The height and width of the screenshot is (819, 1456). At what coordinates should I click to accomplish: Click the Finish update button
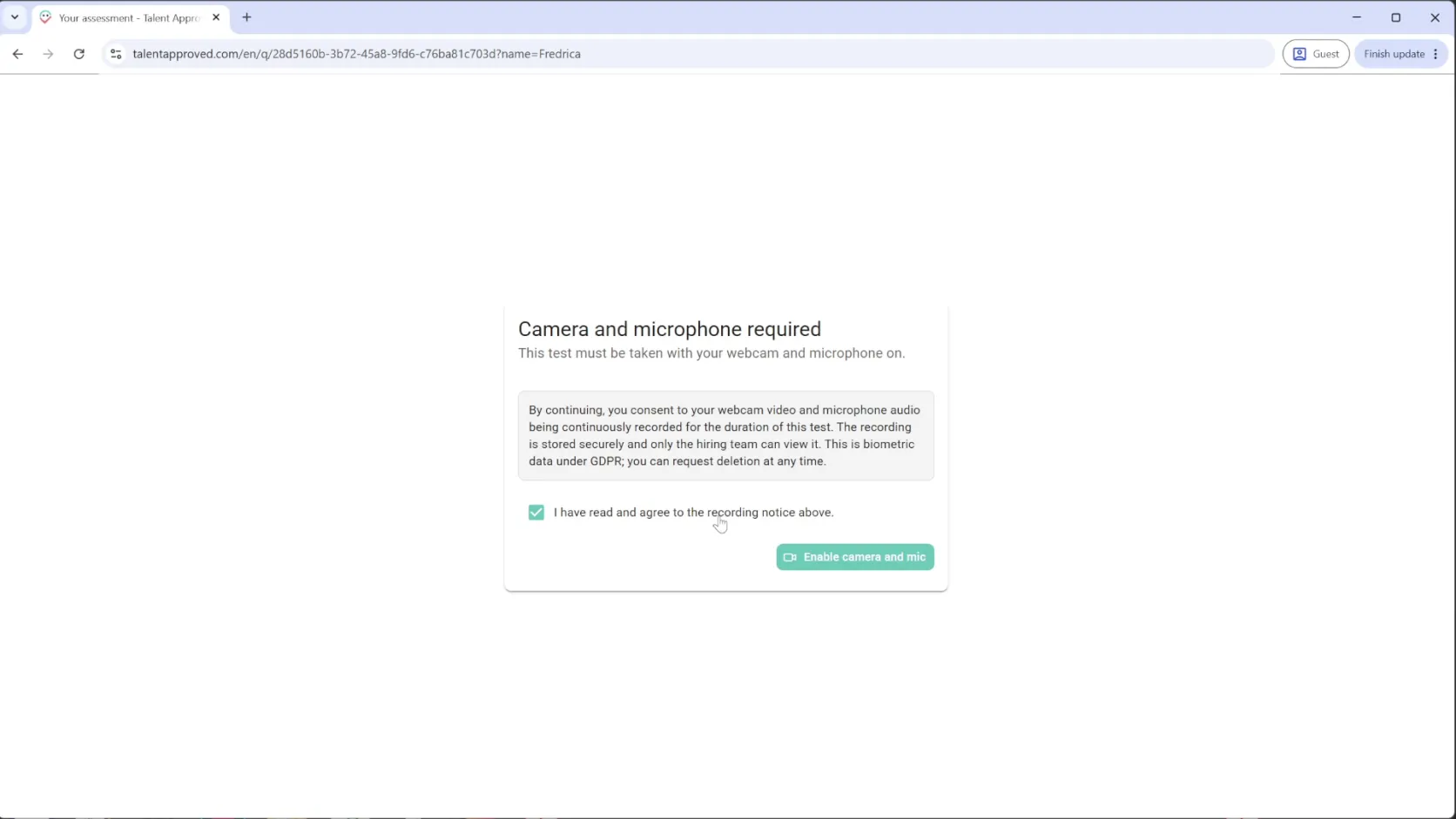1393,54
